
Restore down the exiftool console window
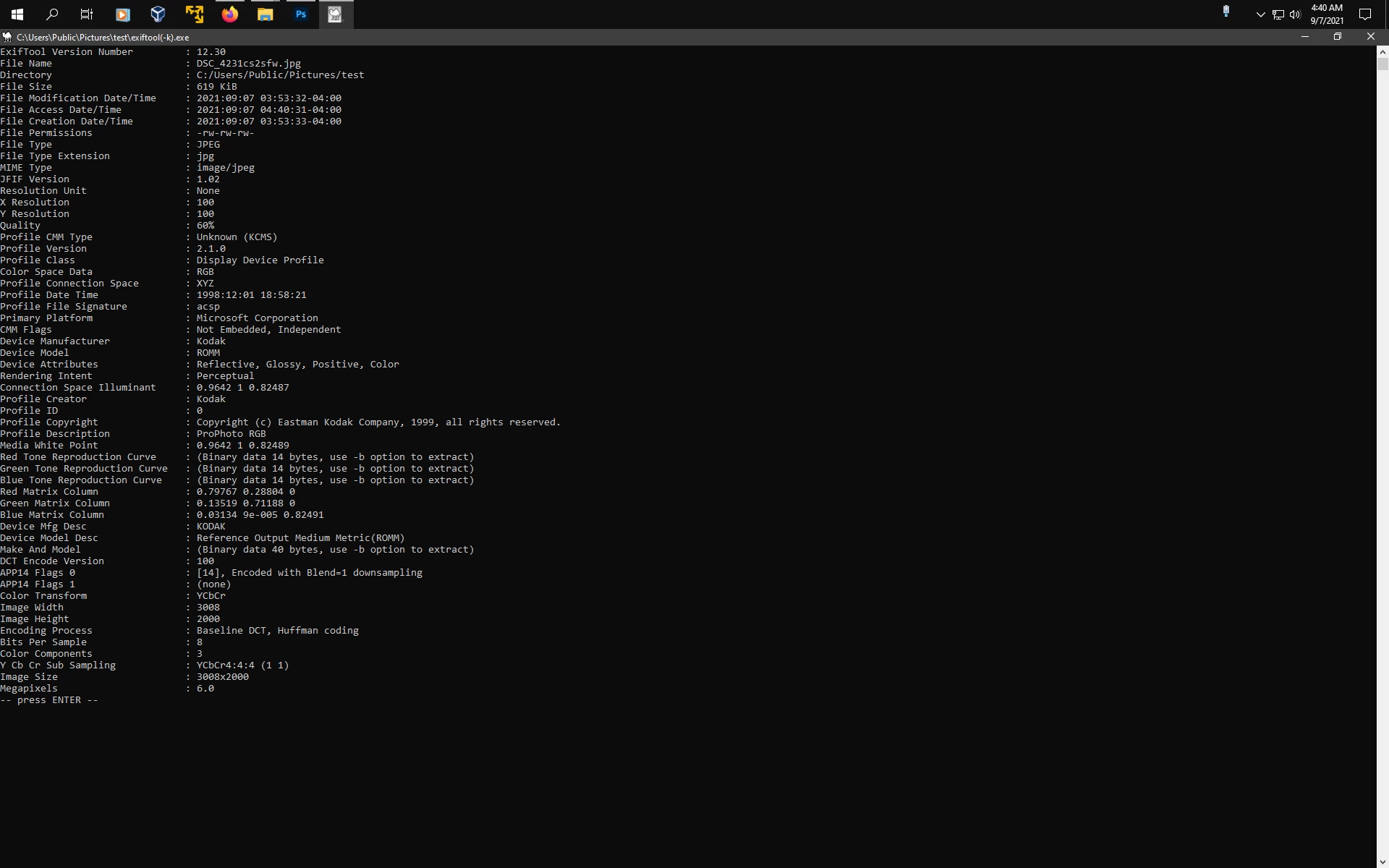(x=1338, y=37)
